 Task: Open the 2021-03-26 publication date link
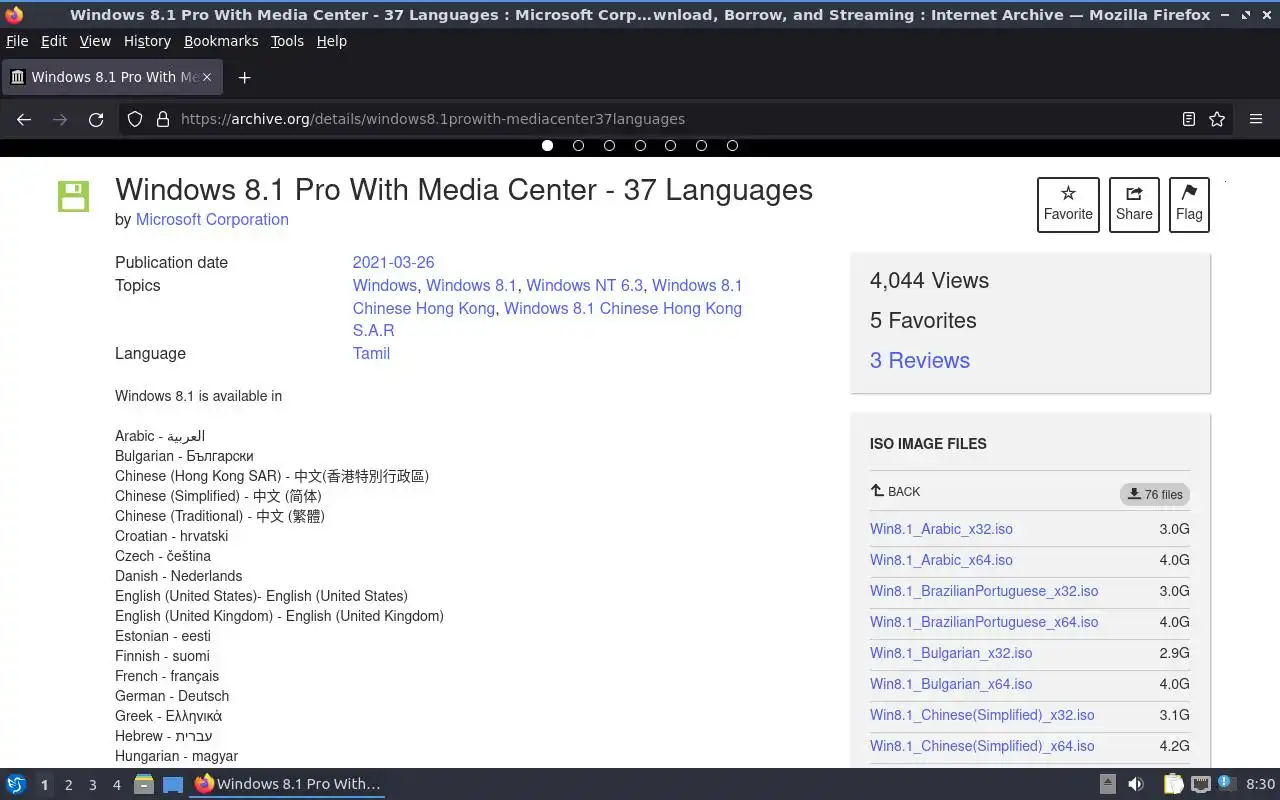pos(393,262)
